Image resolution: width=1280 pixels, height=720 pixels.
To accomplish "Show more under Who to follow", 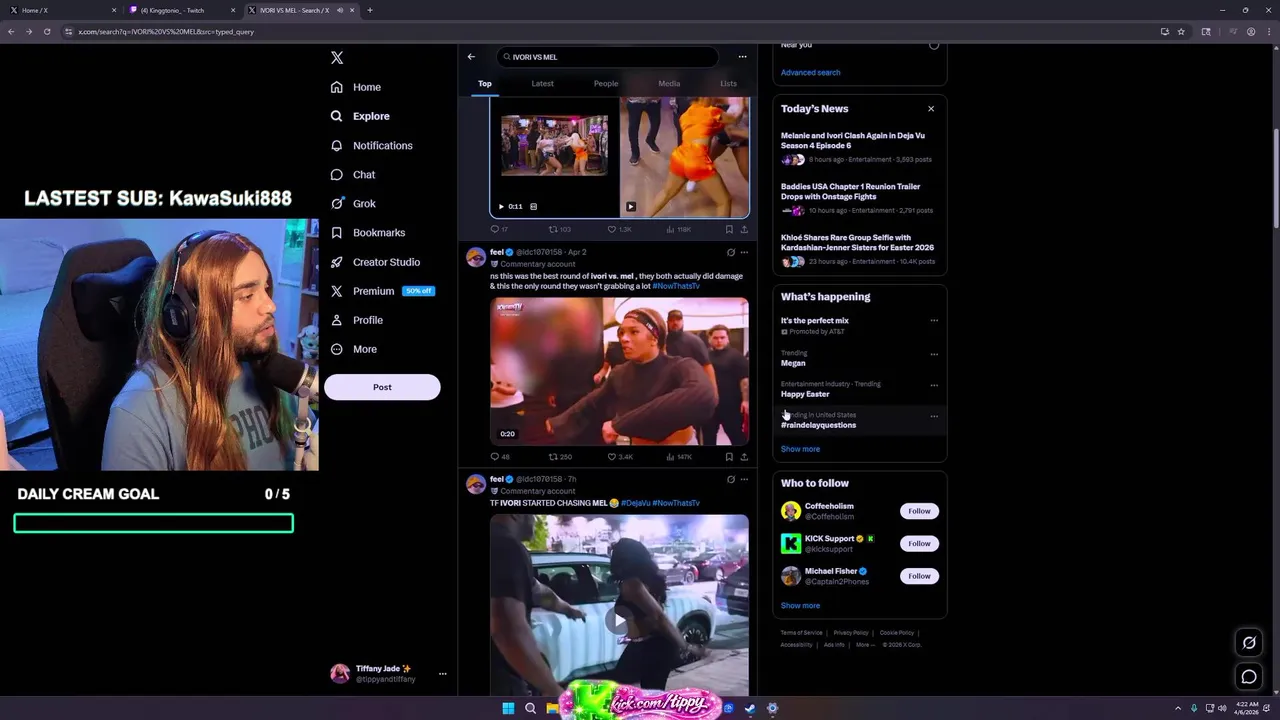I will coord(800,606).
